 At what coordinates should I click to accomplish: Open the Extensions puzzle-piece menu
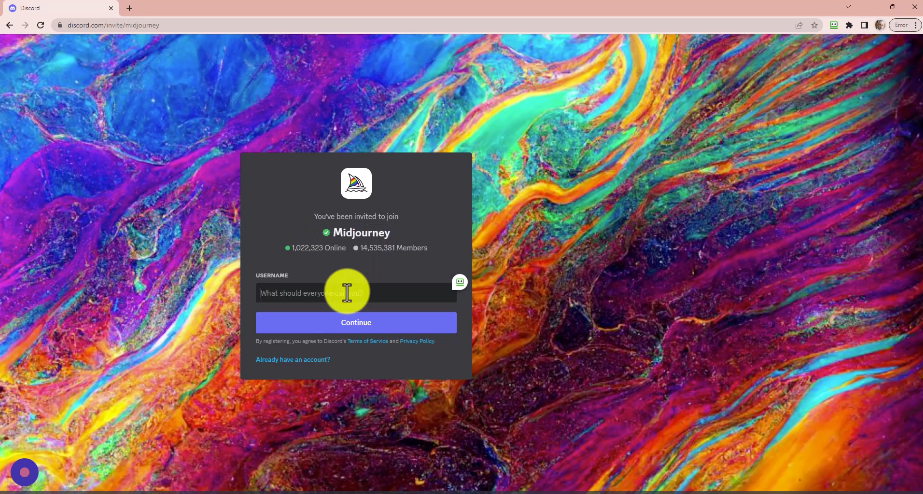point(849,25)
